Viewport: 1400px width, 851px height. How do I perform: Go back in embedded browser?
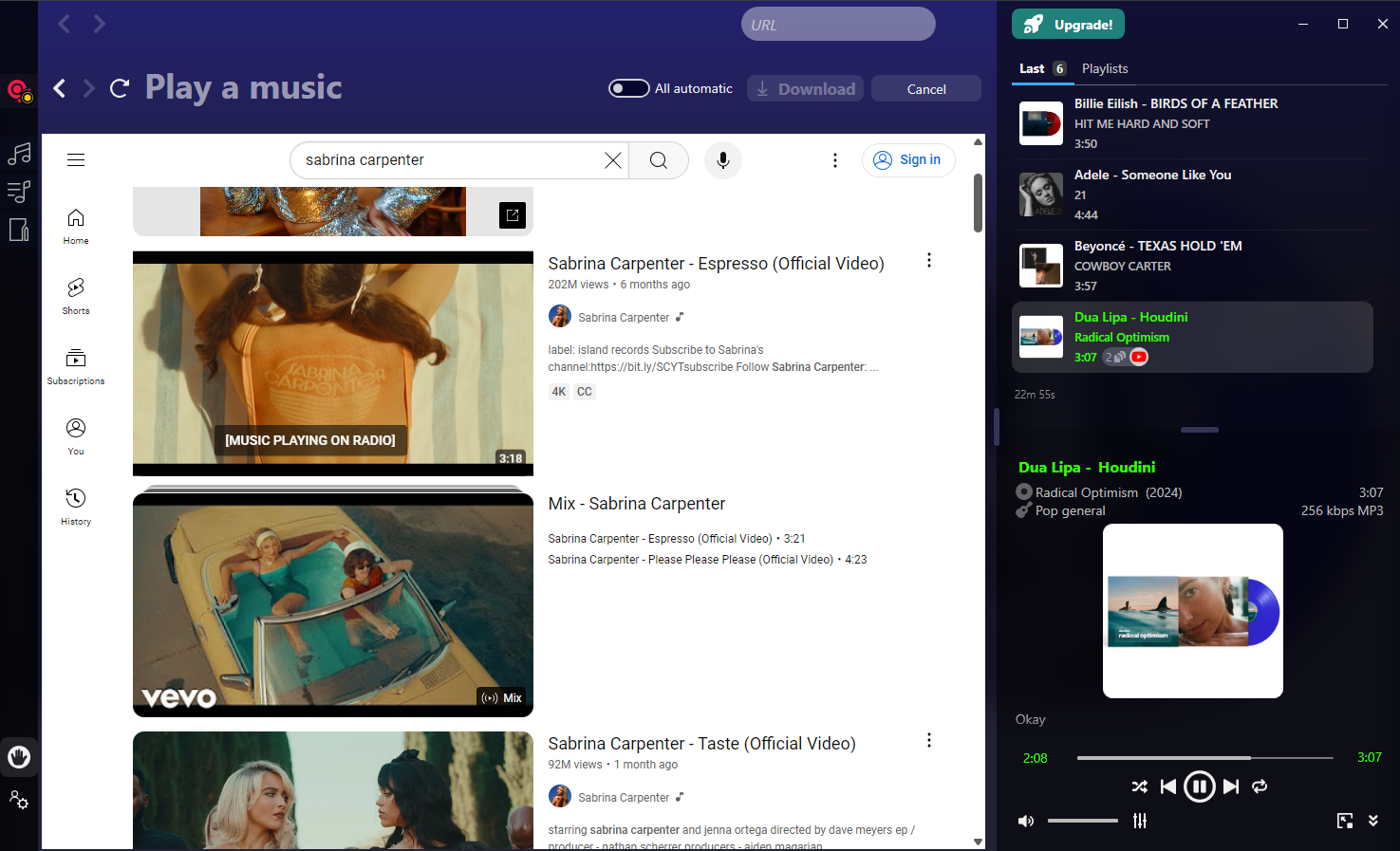tap(60, 88)
